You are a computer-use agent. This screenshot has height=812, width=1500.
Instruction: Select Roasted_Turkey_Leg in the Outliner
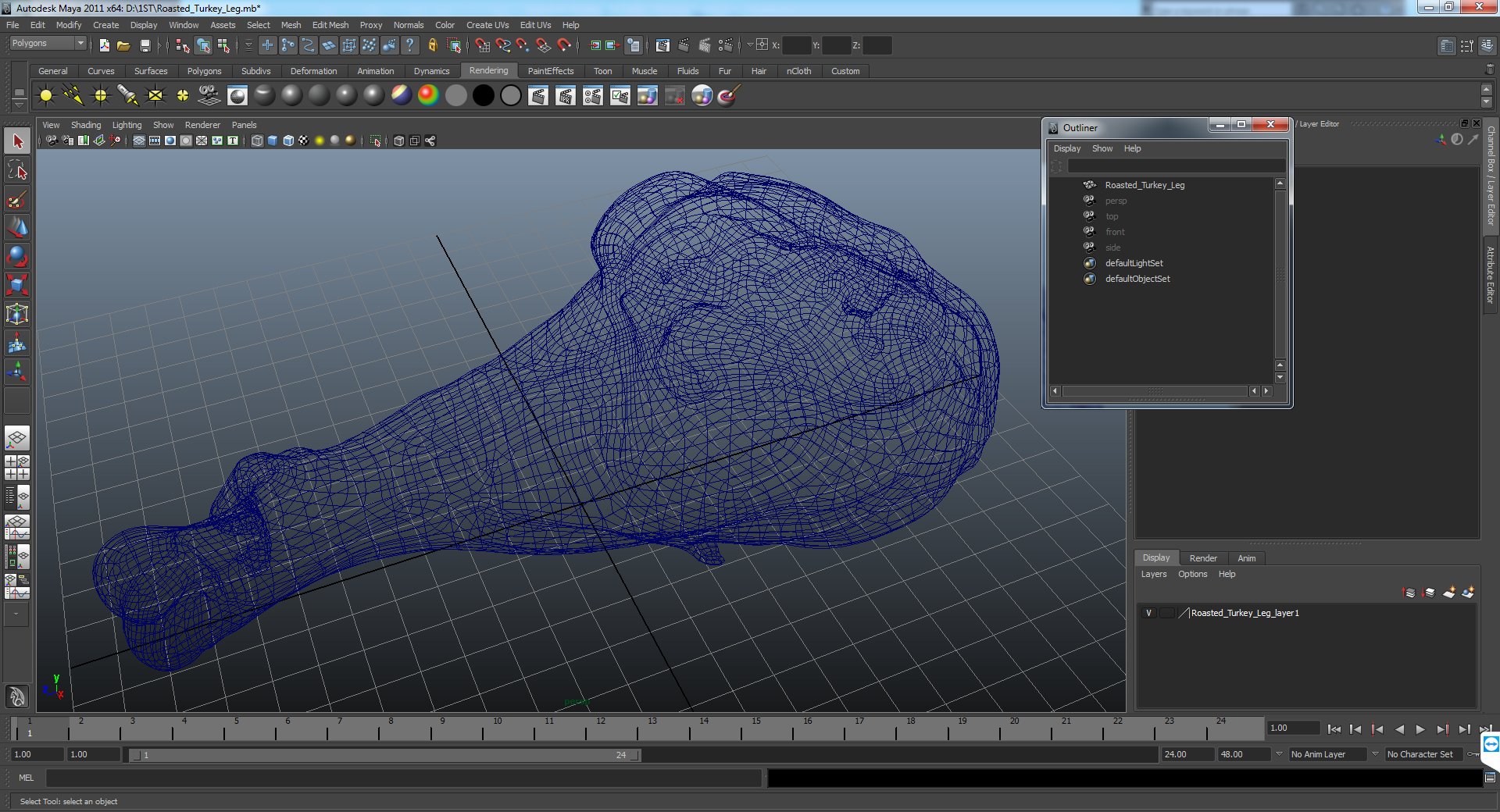[x=1145, y=185]
